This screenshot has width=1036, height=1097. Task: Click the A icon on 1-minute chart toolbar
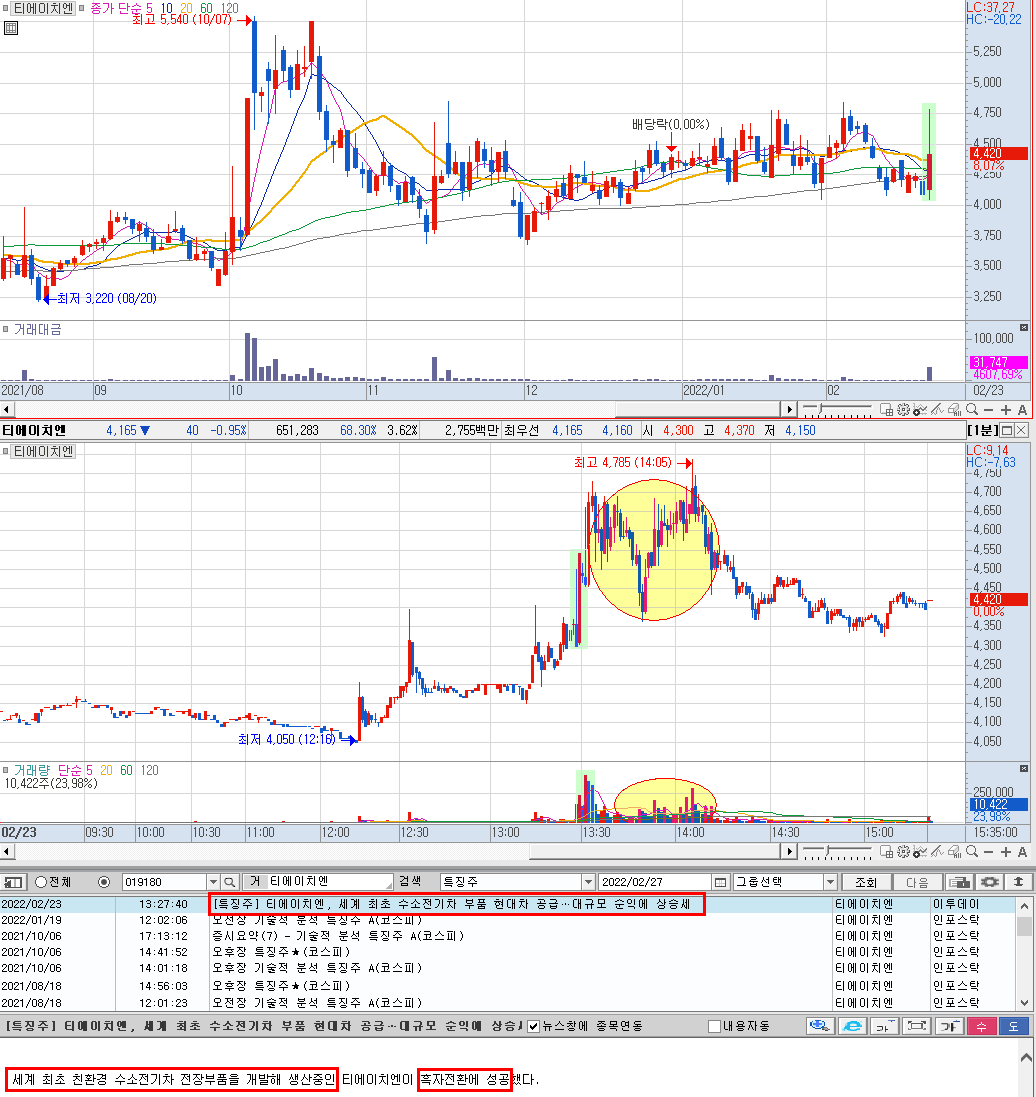(1022, 851)
